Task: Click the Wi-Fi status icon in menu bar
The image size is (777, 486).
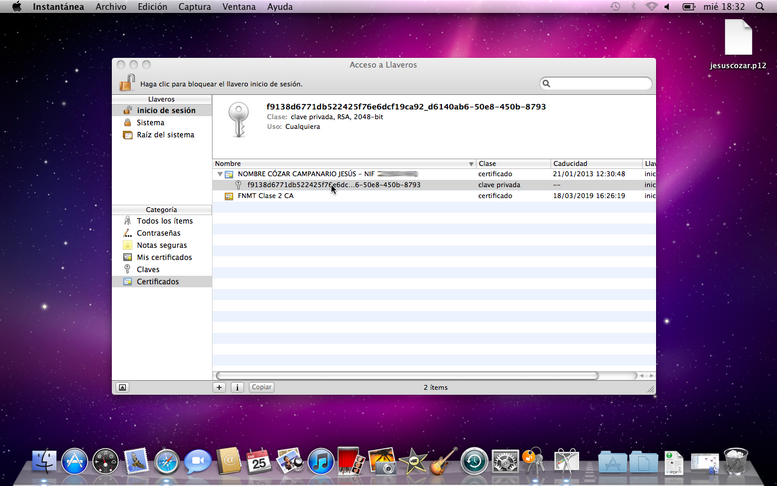Action: point(651,6)
